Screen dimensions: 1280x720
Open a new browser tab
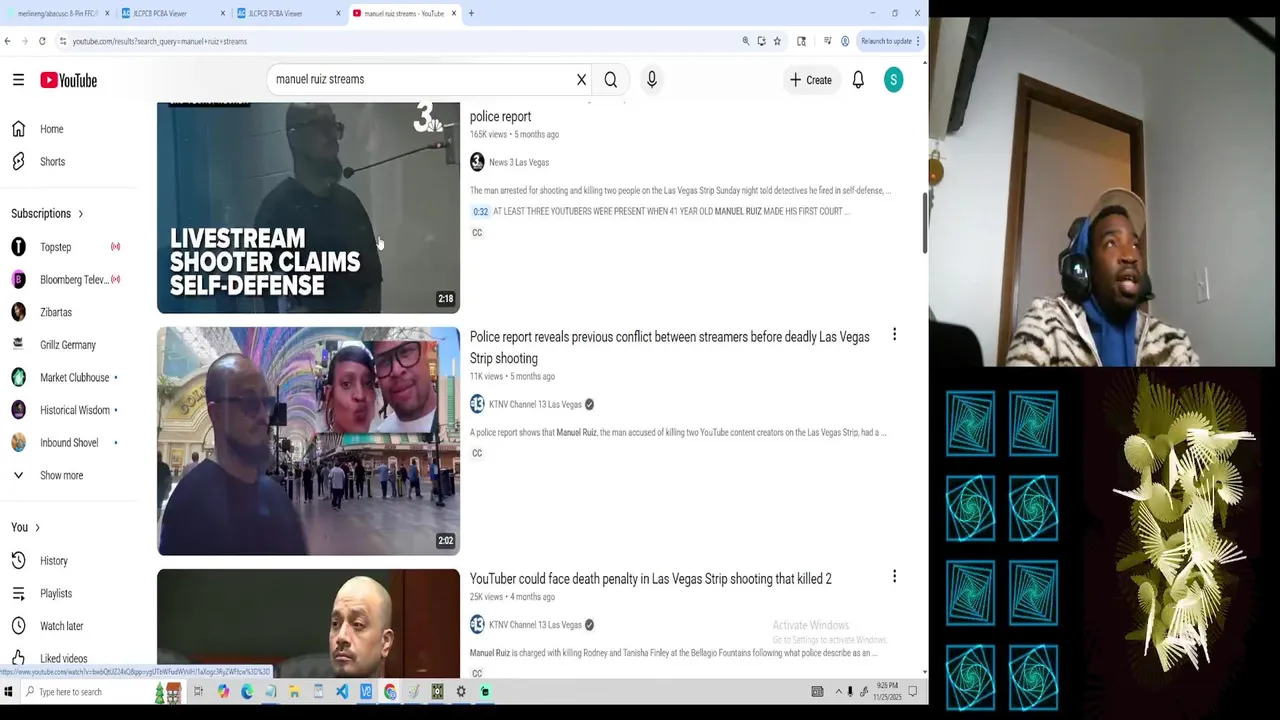[471, 14]
